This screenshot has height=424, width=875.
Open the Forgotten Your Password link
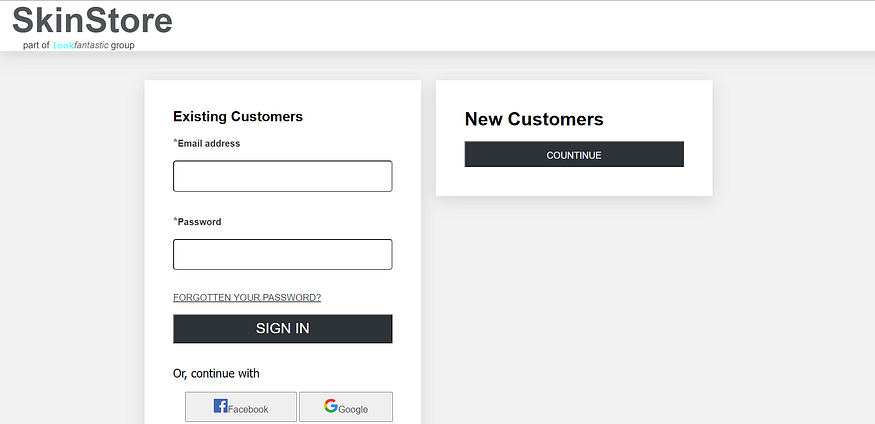(247, 297)
